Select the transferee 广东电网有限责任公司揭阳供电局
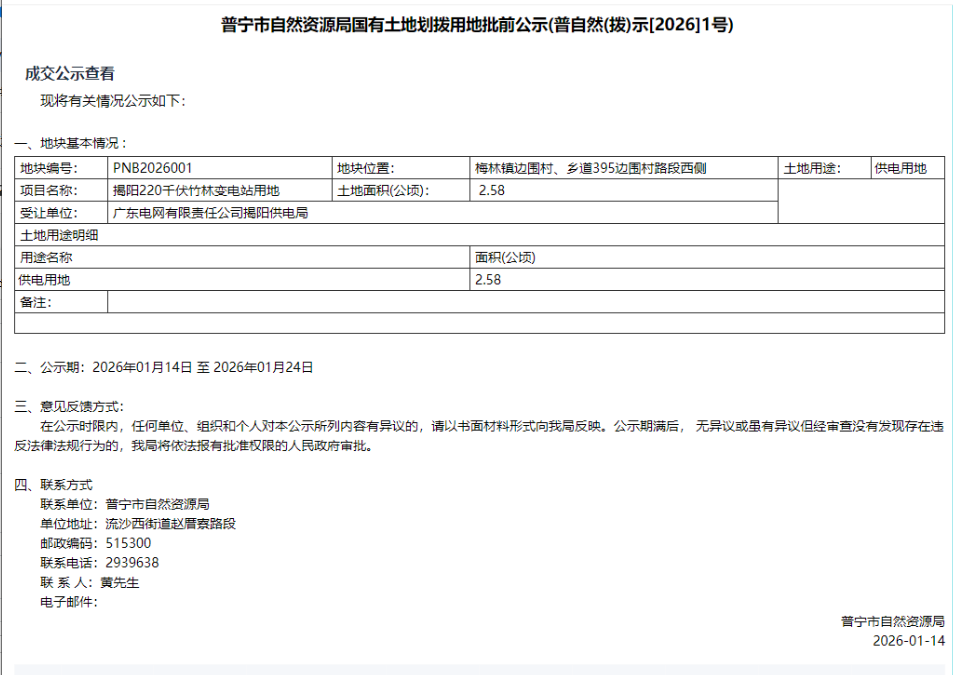The width and height of the screenshot is (953, 675). (210, 213)
